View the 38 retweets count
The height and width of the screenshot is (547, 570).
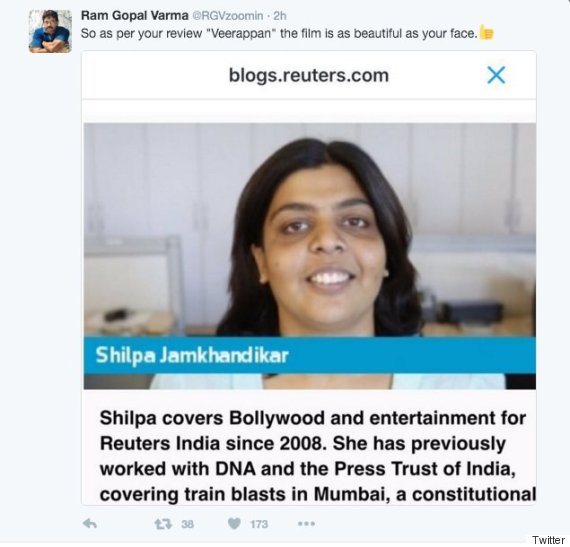click(x=187, y=524)
